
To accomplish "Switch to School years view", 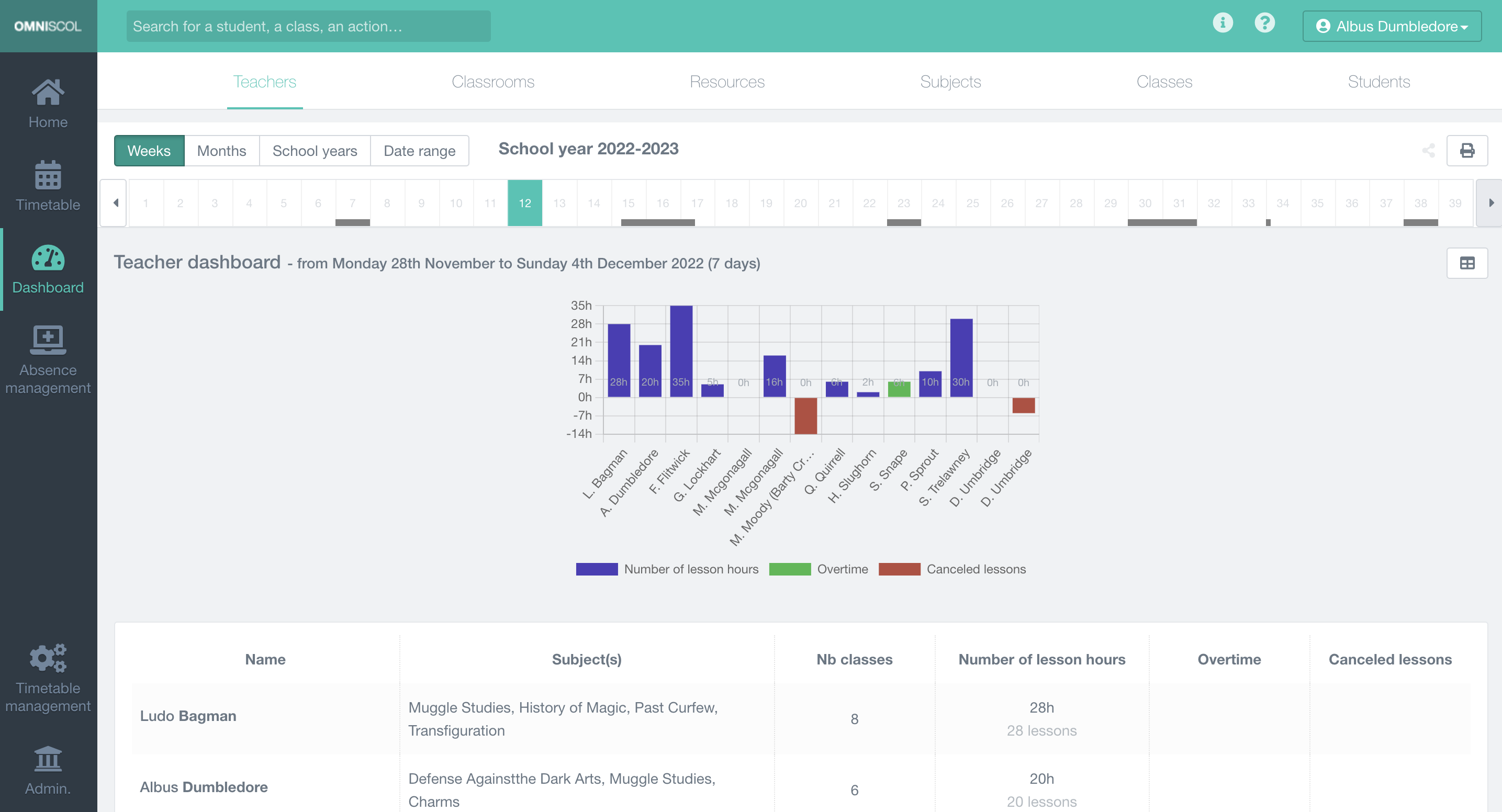I will 315,150.
